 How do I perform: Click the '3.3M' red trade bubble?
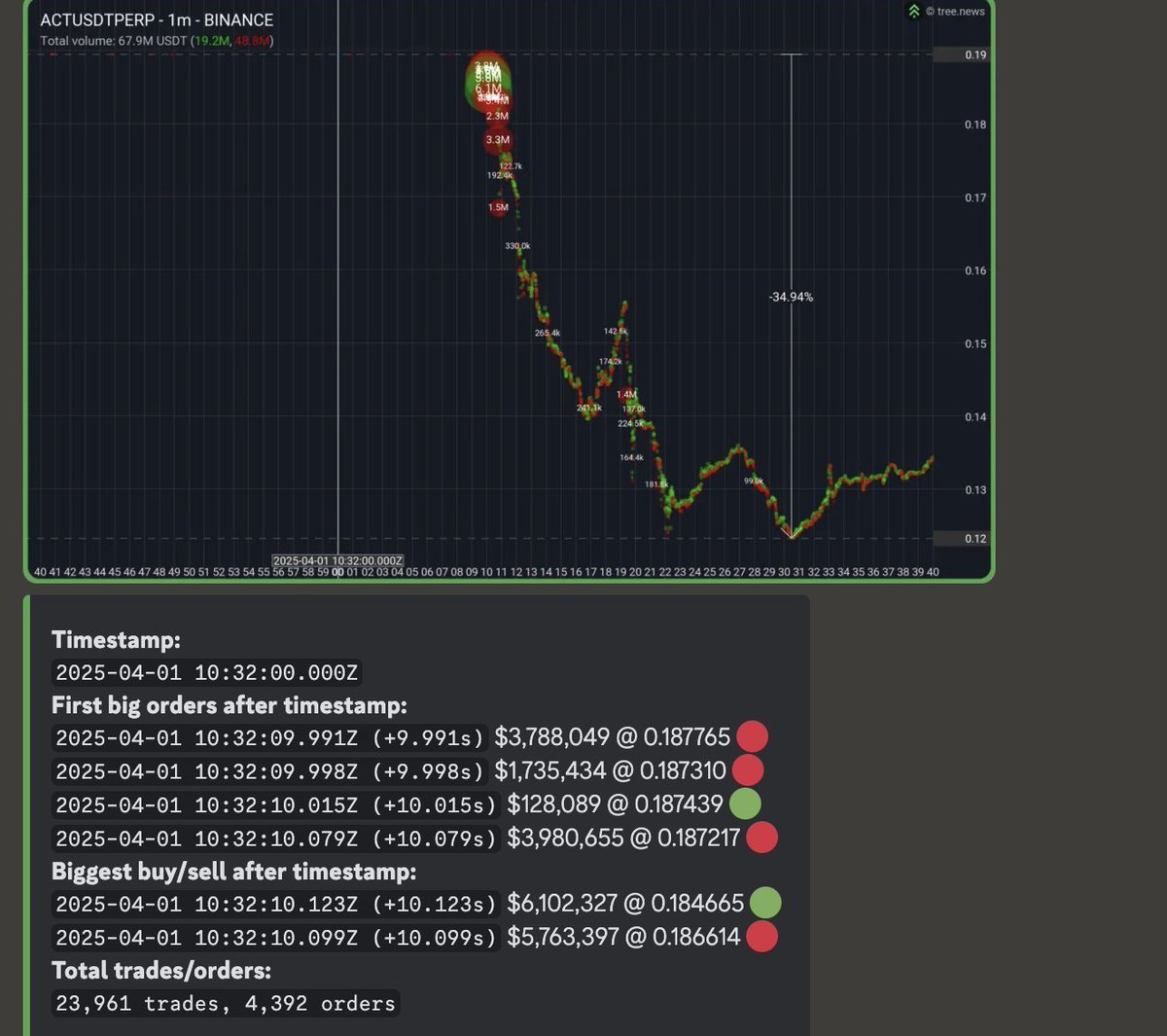pyautogui.click(x=498, y=140)
